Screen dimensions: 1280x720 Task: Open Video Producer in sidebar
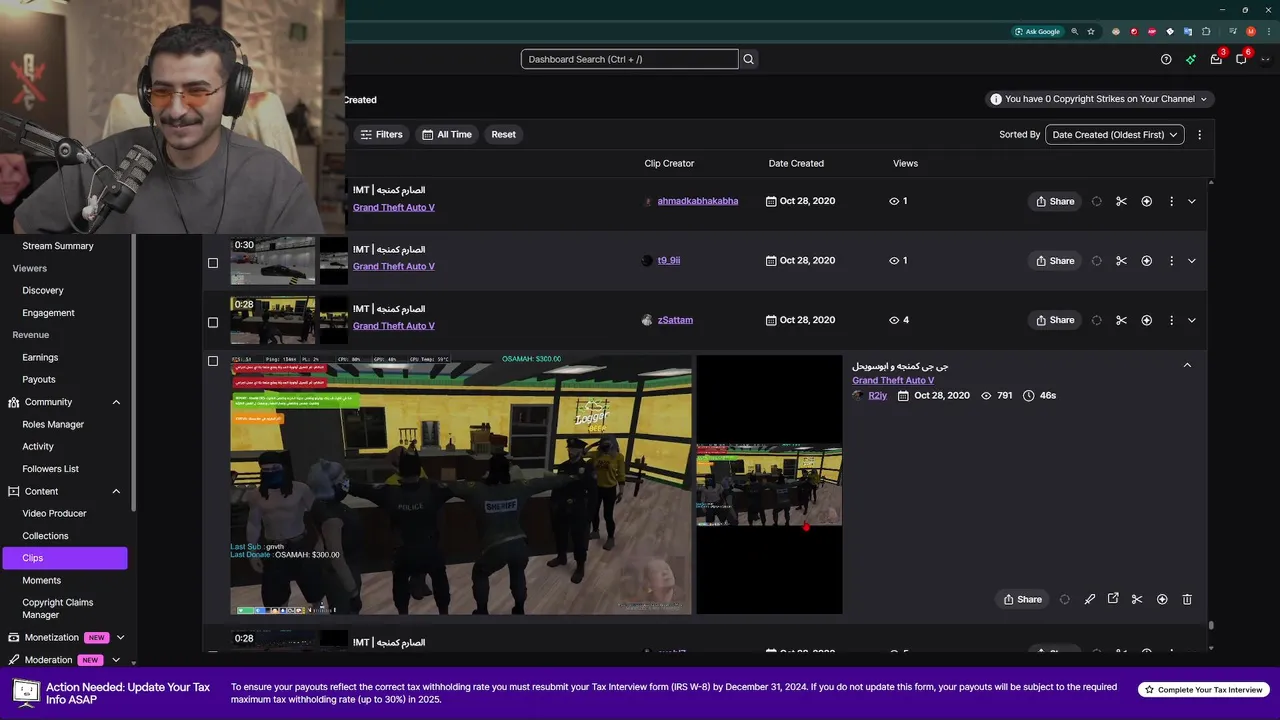coord(54,513)
